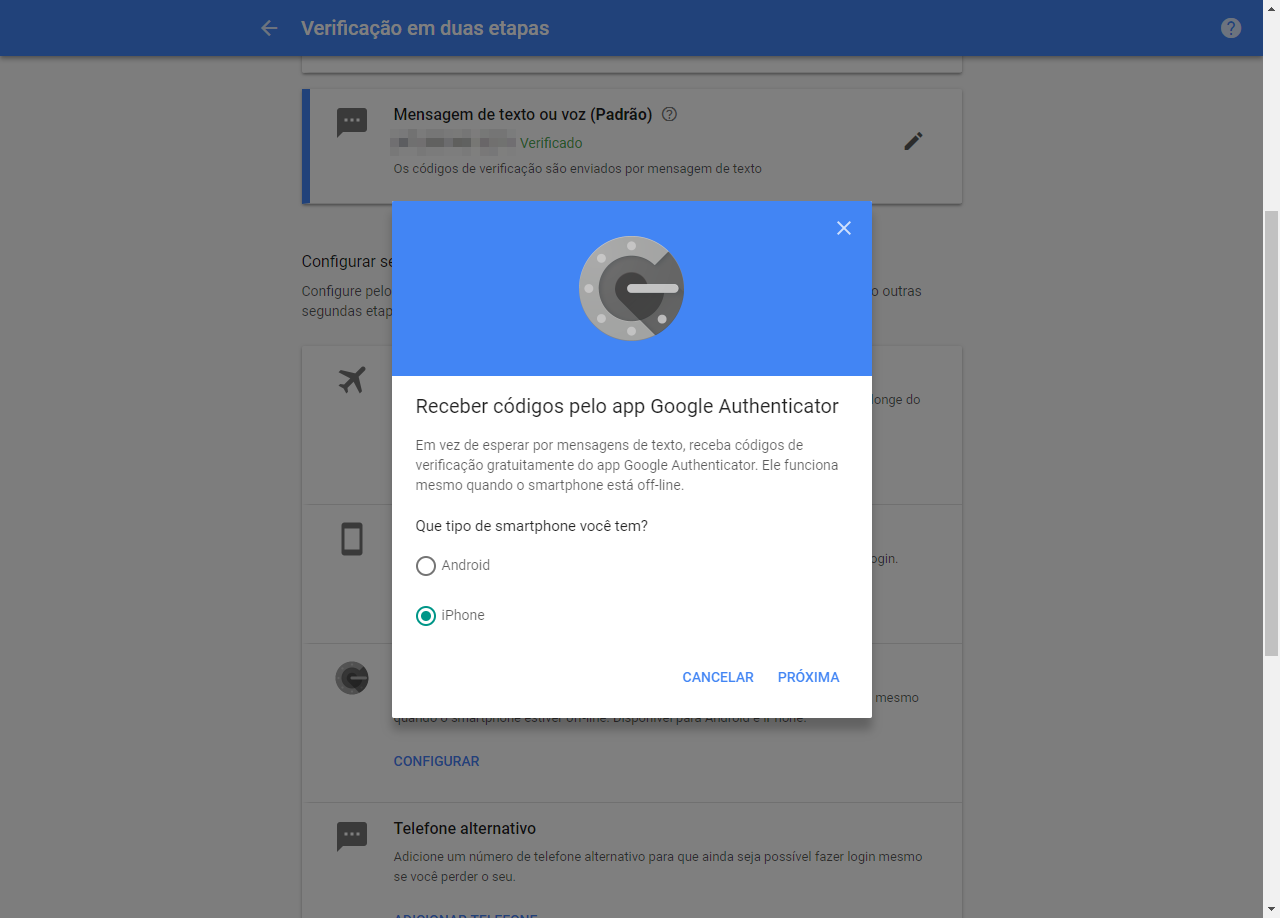Click the Mensagem de texto ou voz (Padrão) heading

[523, 115]
